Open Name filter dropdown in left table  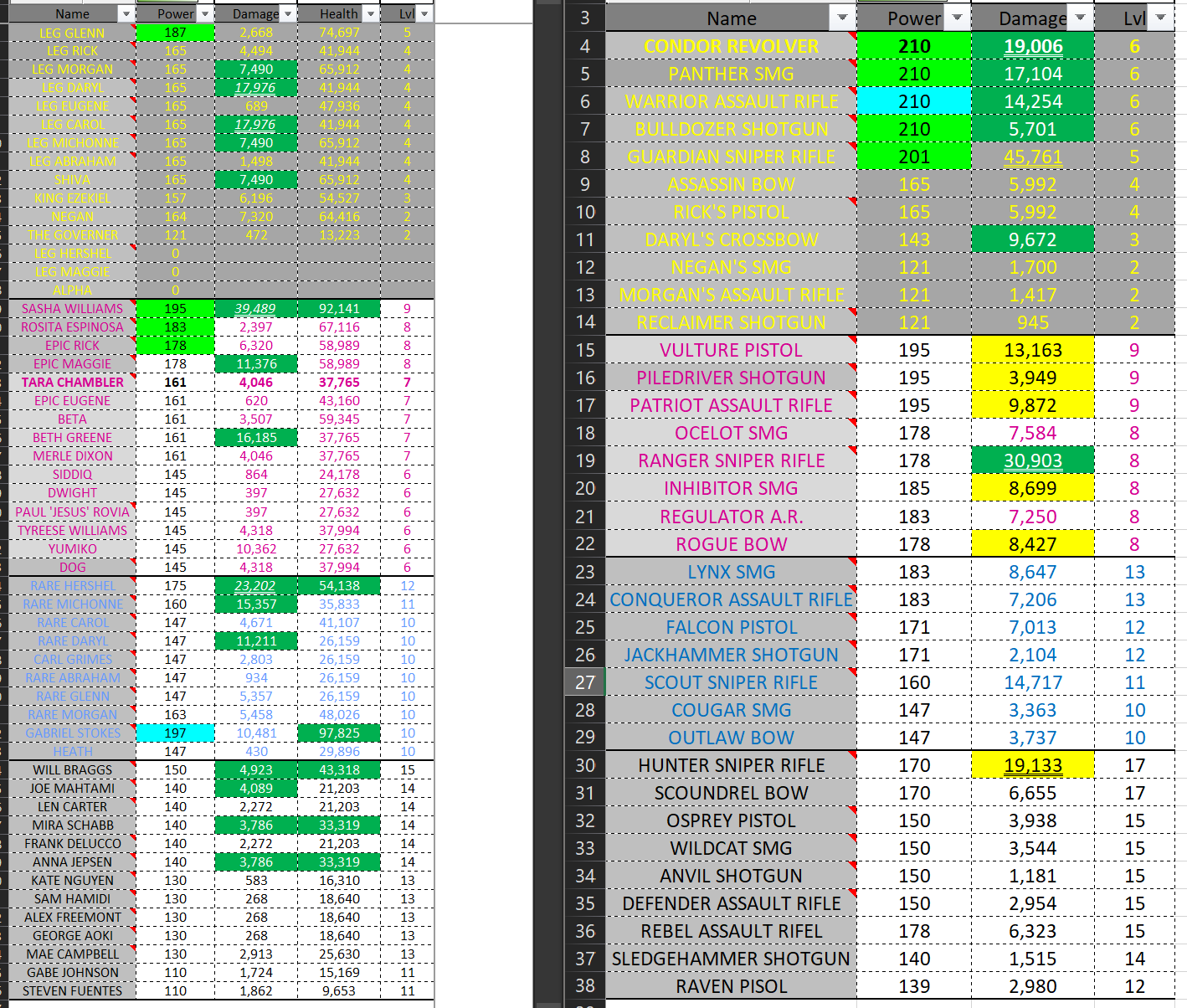pos(126,14)
